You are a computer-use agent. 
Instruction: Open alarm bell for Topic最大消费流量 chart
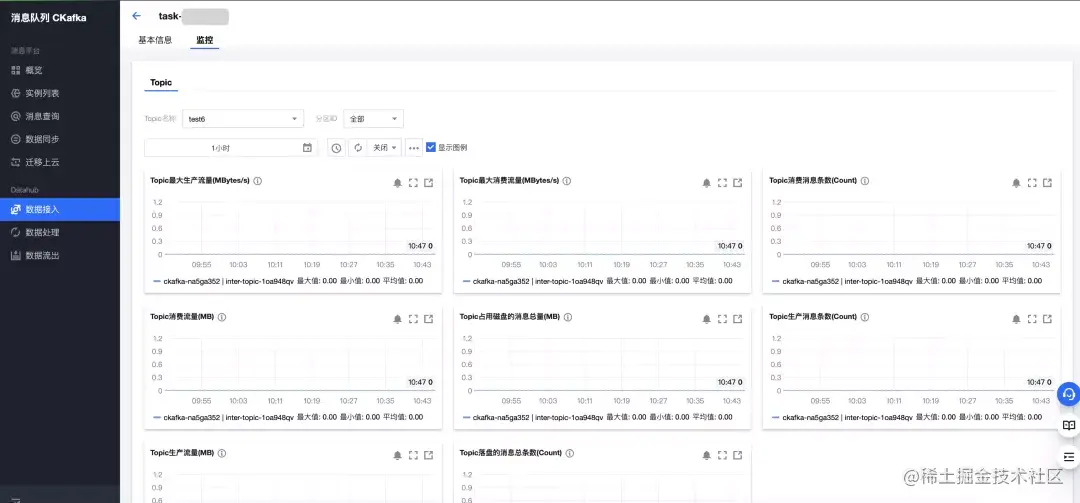(707, 183)
